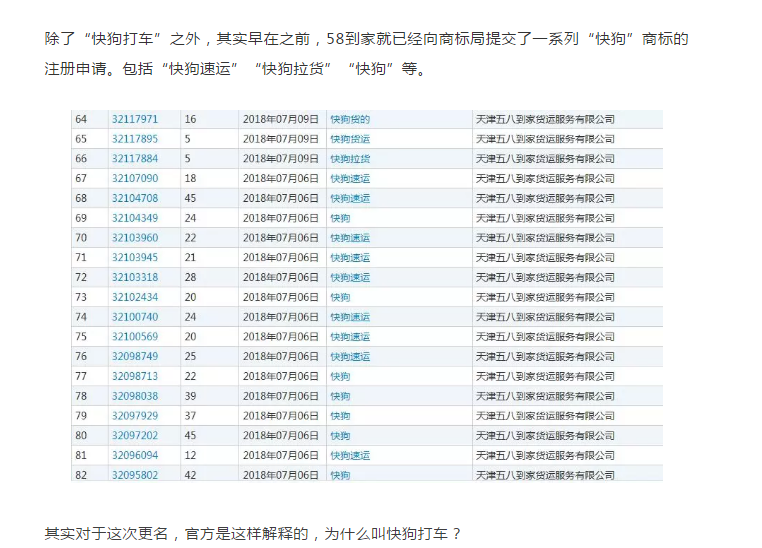The width and height of the screenshot is (762, 548).
Task: Click 快狗 trademark name in row 77
Action: (340, 376)
